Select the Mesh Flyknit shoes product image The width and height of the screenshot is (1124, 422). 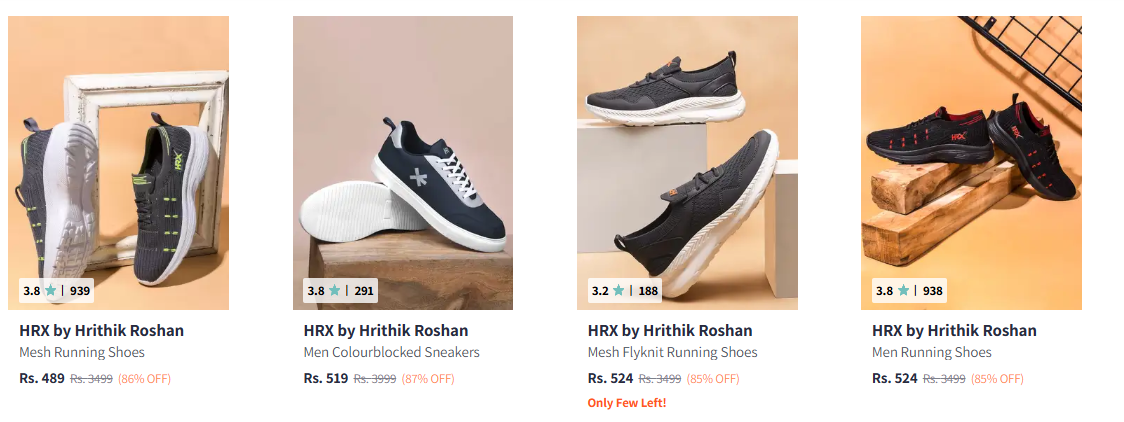click(x=687, y=160)
